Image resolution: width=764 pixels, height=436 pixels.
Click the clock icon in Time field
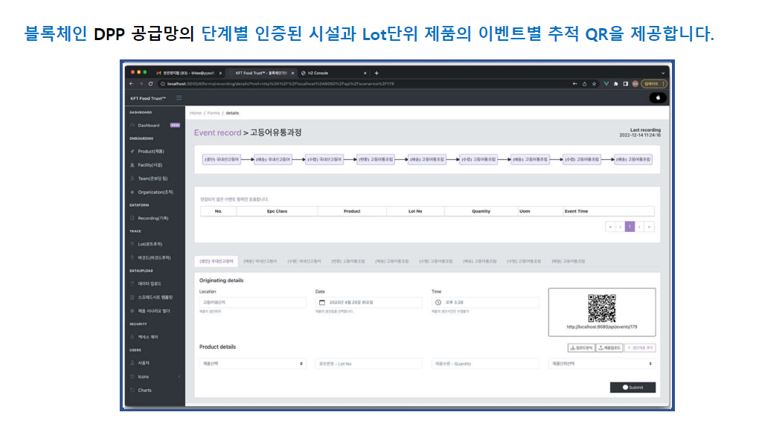(438, 303)
